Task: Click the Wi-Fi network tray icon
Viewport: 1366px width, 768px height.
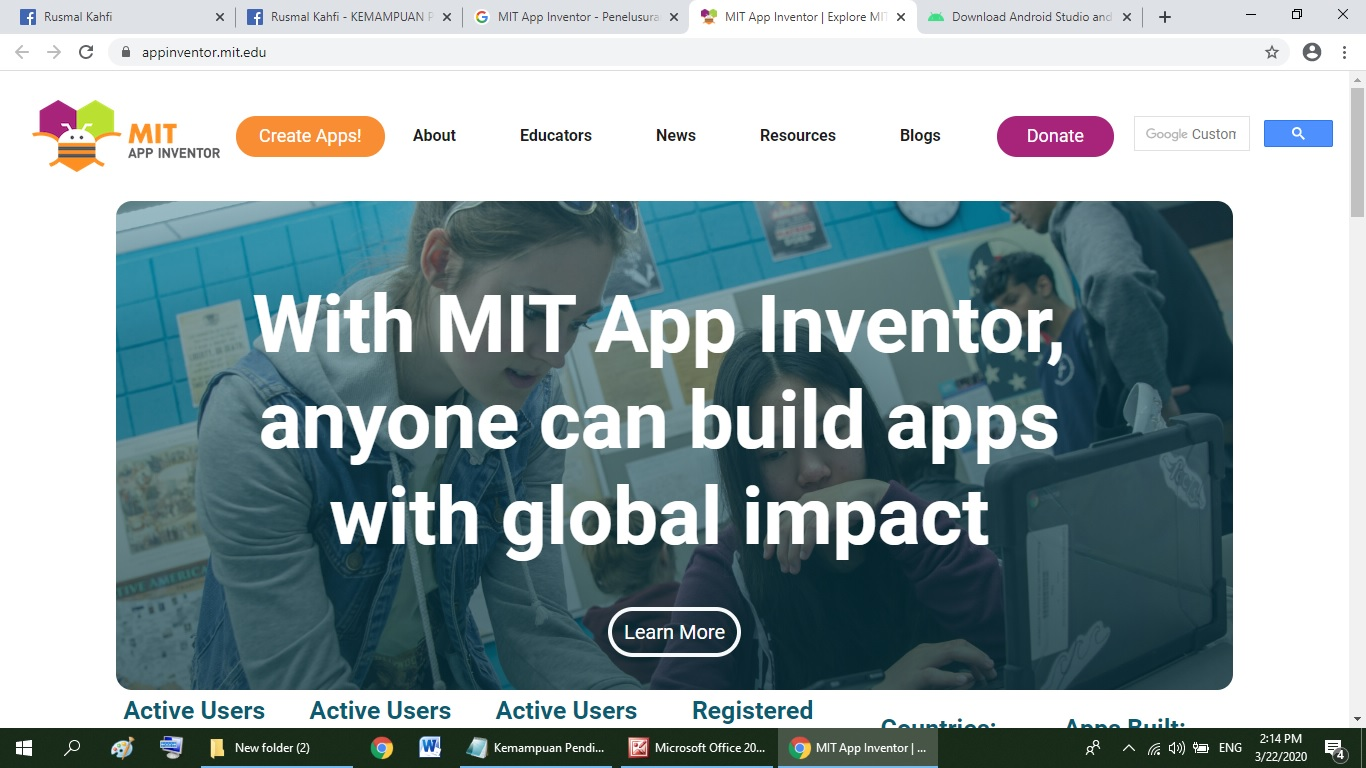Action: point(1154,748)
